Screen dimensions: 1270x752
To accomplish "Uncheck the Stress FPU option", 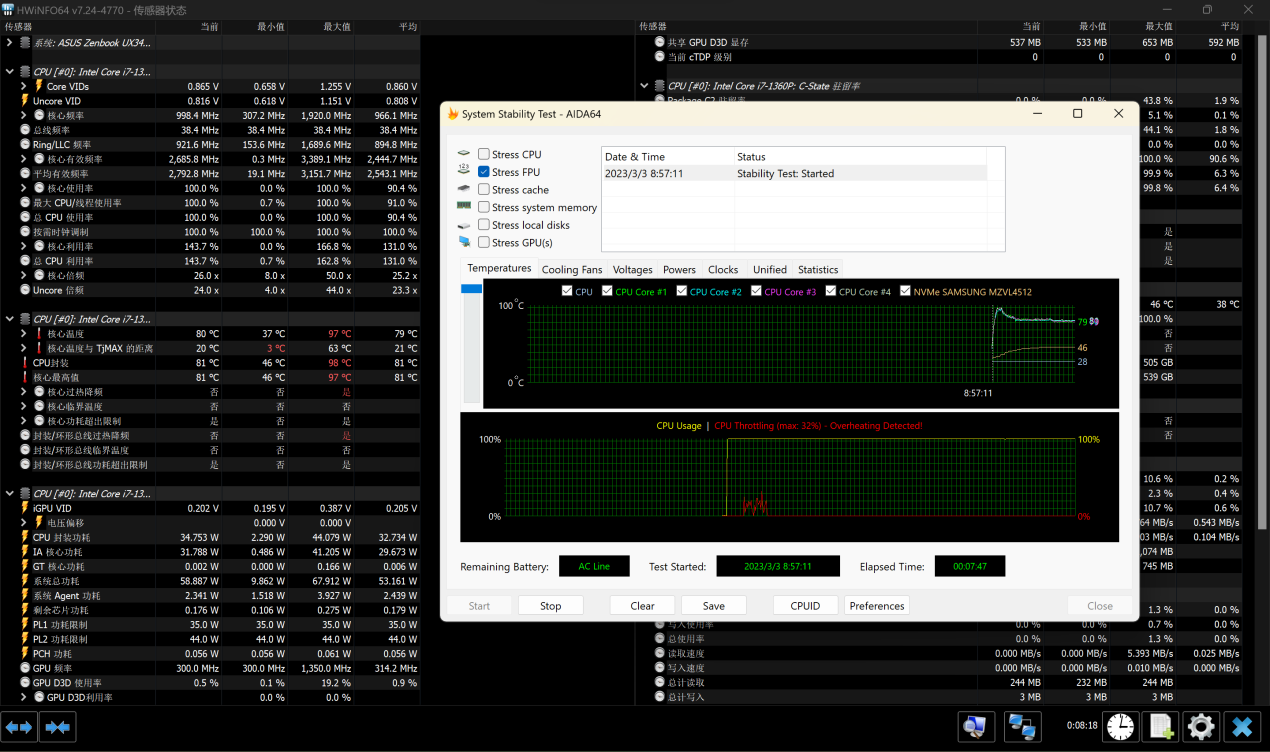I will pos(484,172).
